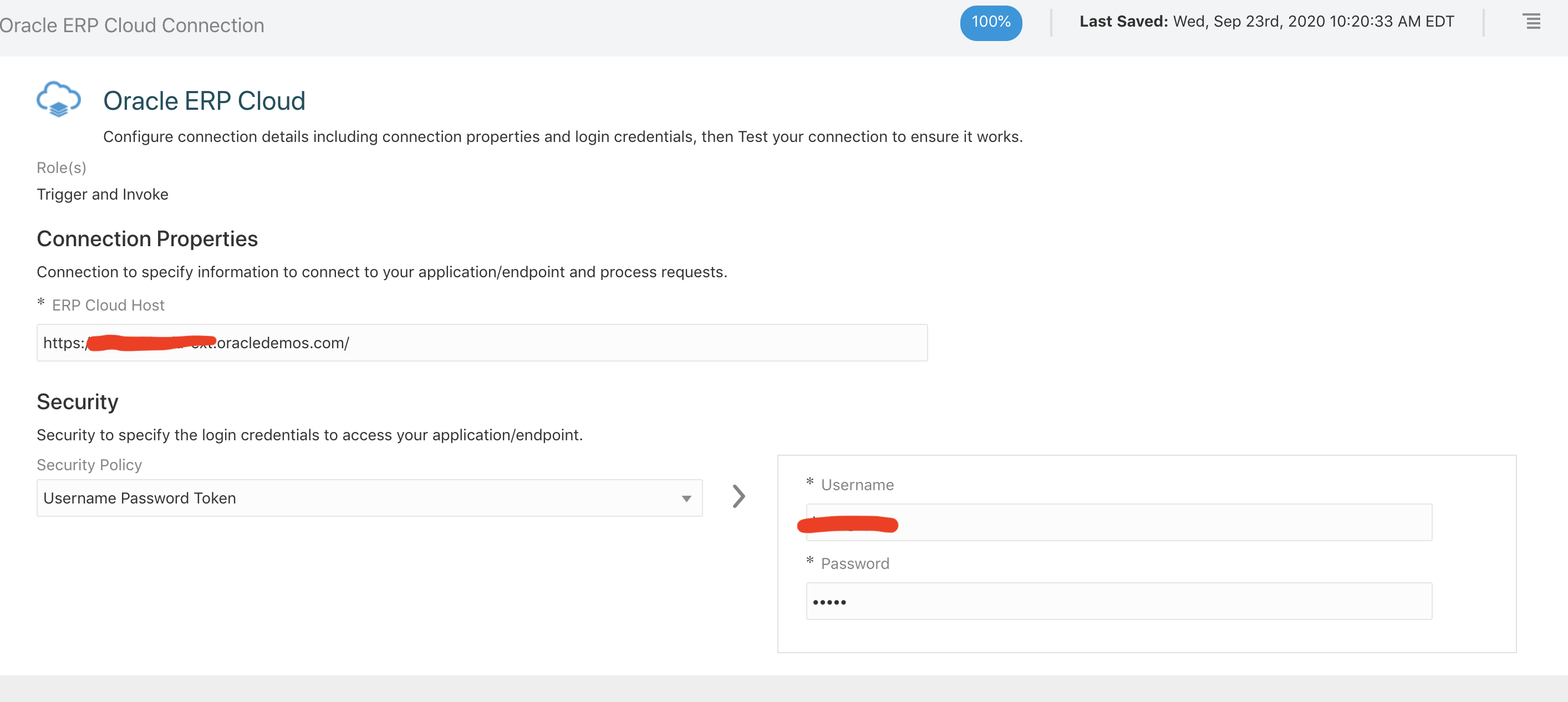
Task: Click the Oracle ERP Cloud Connection title
Action: [x=132, y=26]
